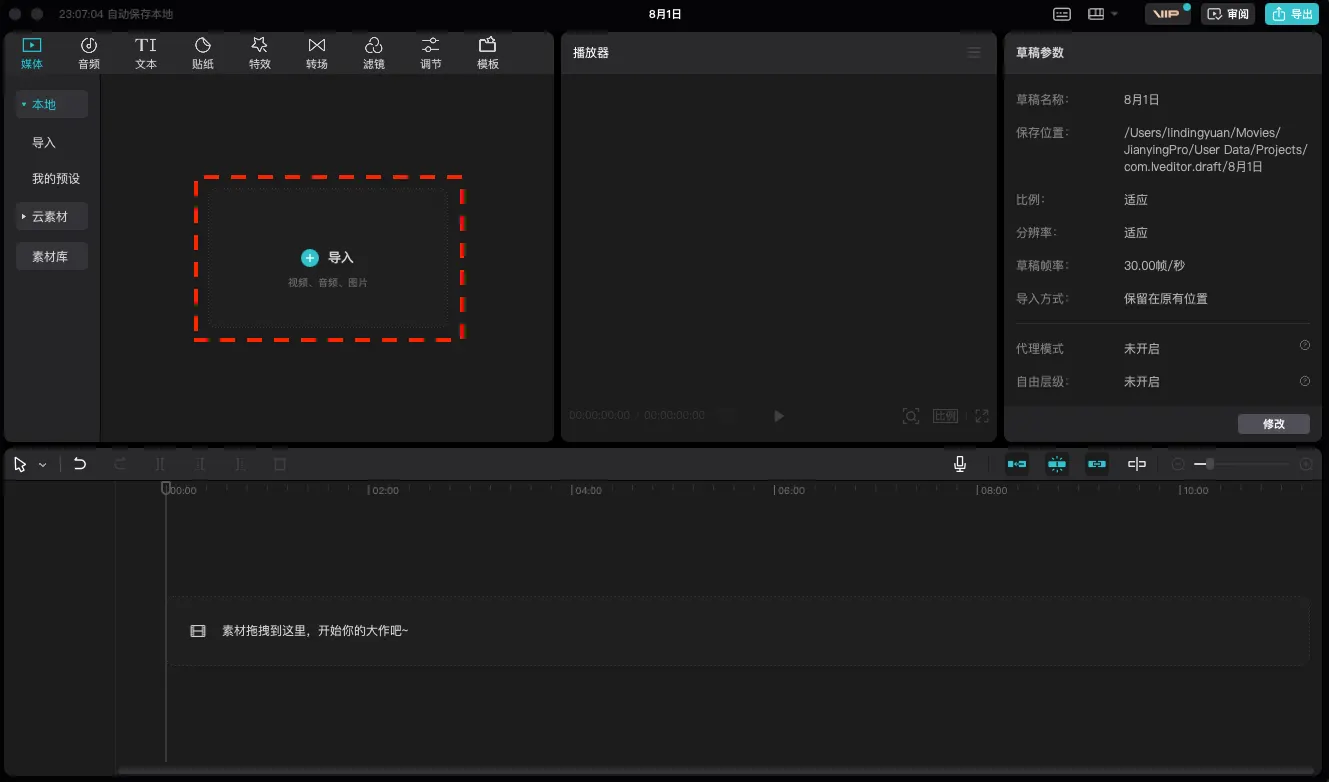Select 导入 in the left sidebar
This screenshot has height=782, width=1329.
[44, 143]
